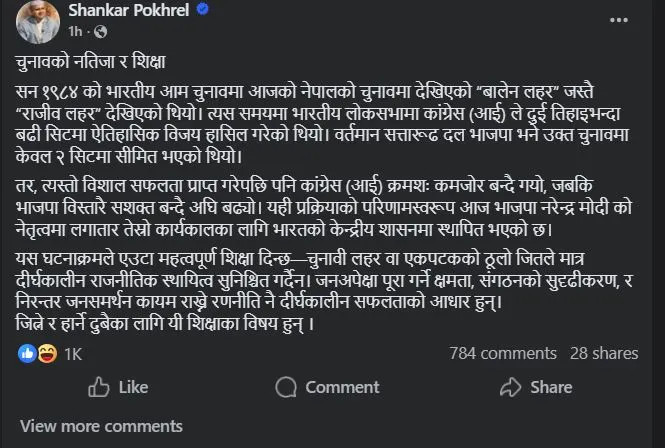Open the post's 1h timestamp link
Screen dimensions: 665x448
[75, 31]
